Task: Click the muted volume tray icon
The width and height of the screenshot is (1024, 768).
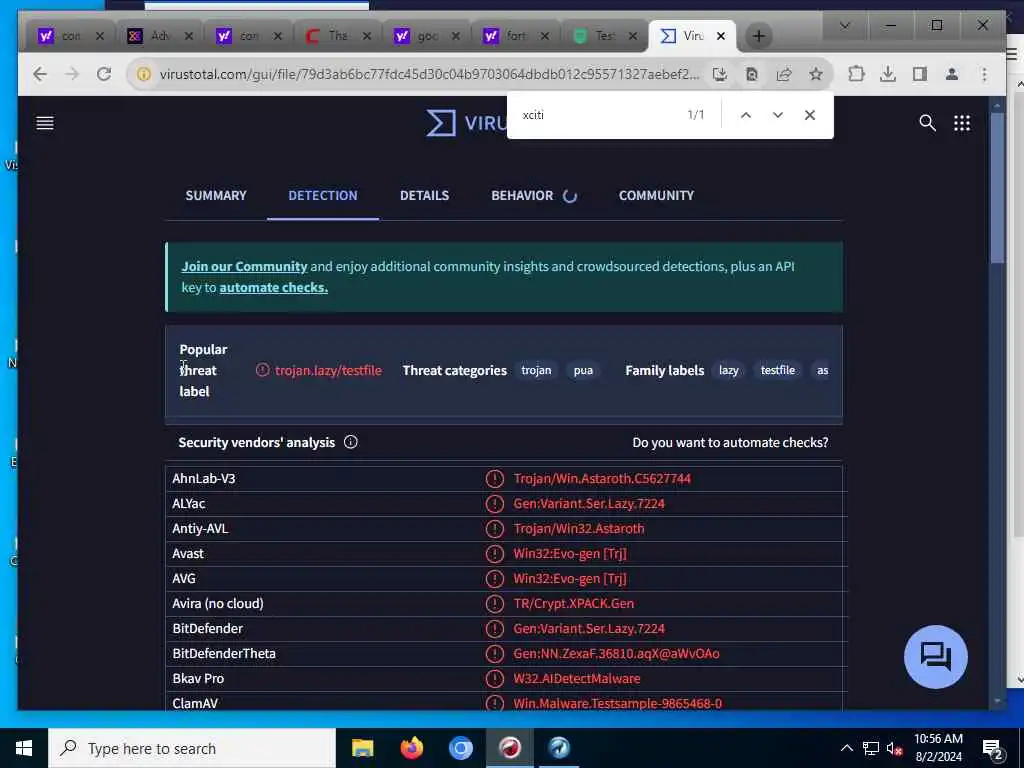Action: pos(894,748)
